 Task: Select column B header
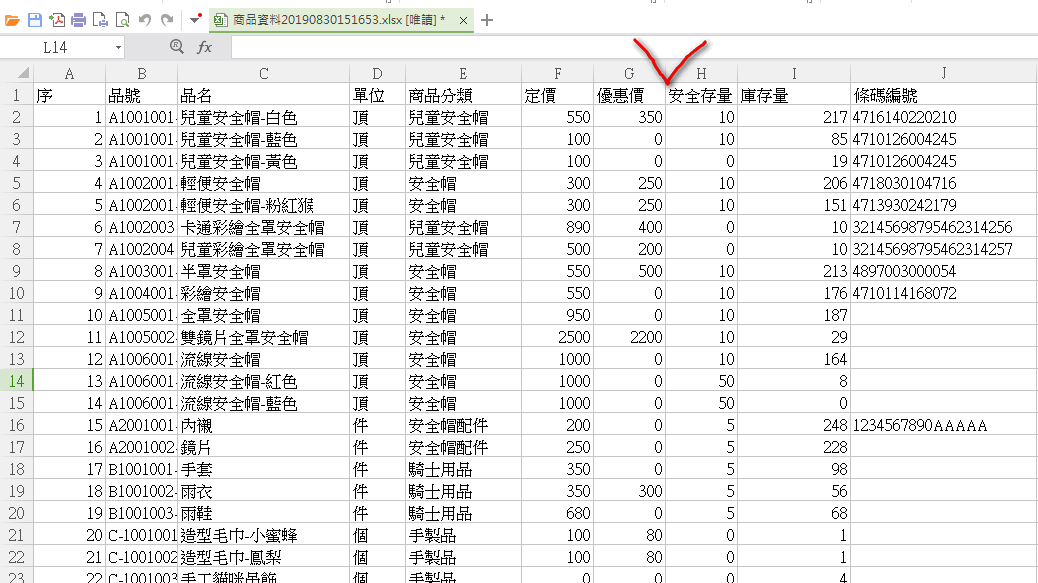pos(142,73)
